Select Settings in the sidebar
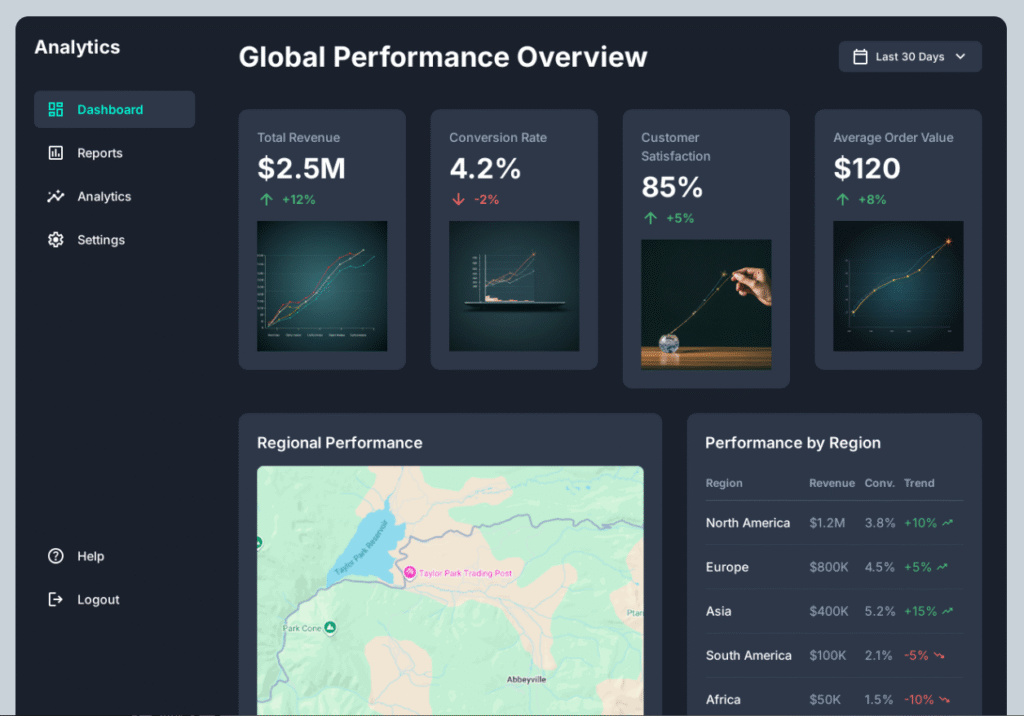The width and height of the screenshot is (1024, 716). (x=101, y=240)
